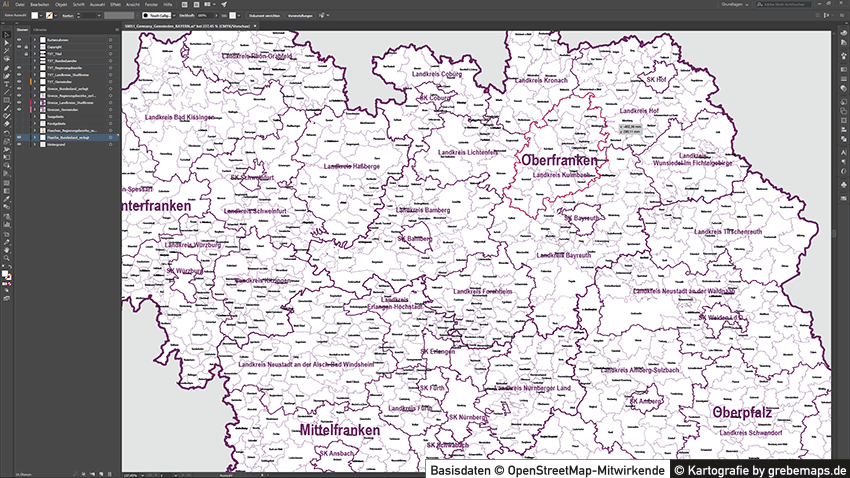850x478 pixels.
Task: Open the Objekt menu
Action: click(x=61, y=5)
